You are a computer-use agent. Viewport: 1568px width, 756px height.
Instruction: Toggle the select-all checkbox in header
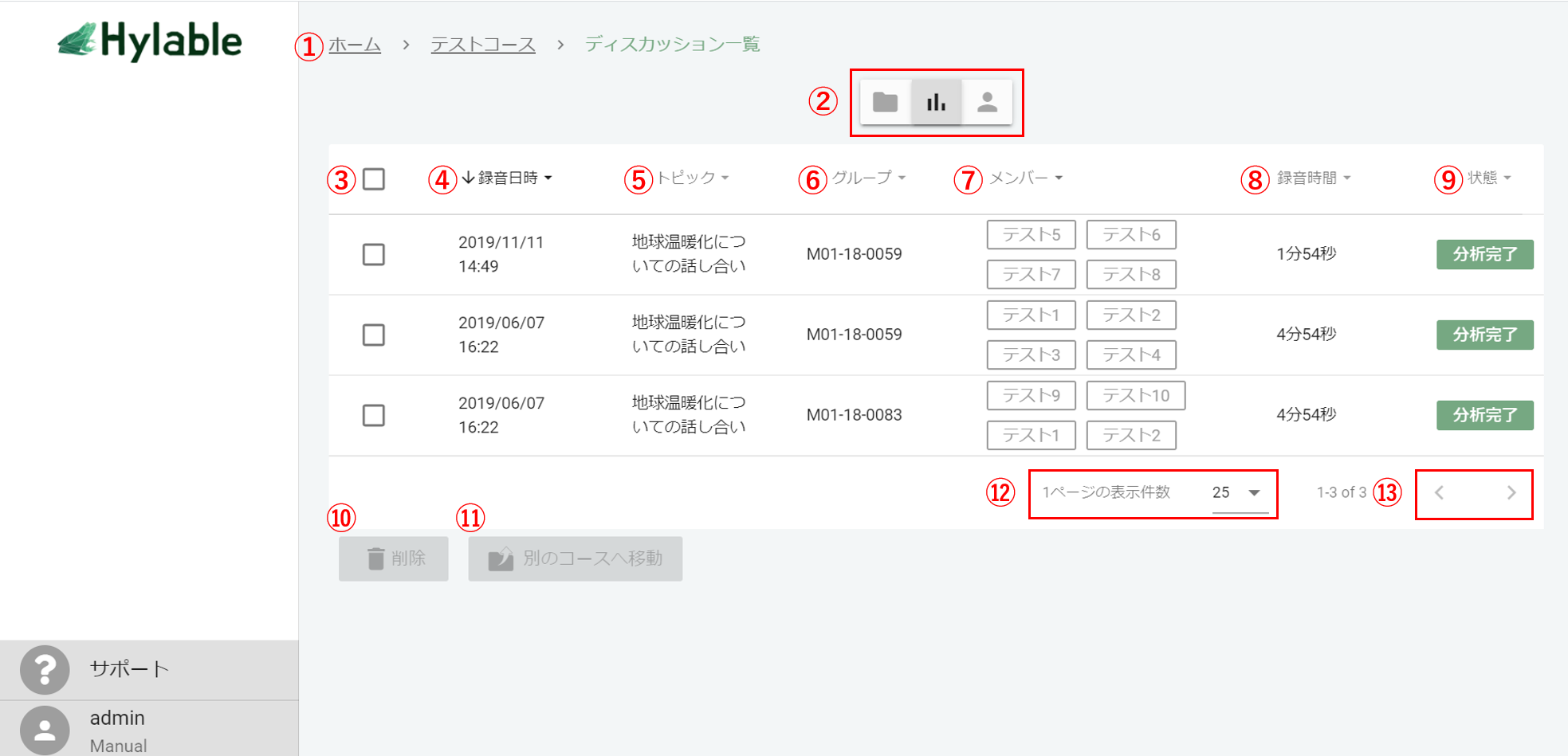(x=374, y=179)
